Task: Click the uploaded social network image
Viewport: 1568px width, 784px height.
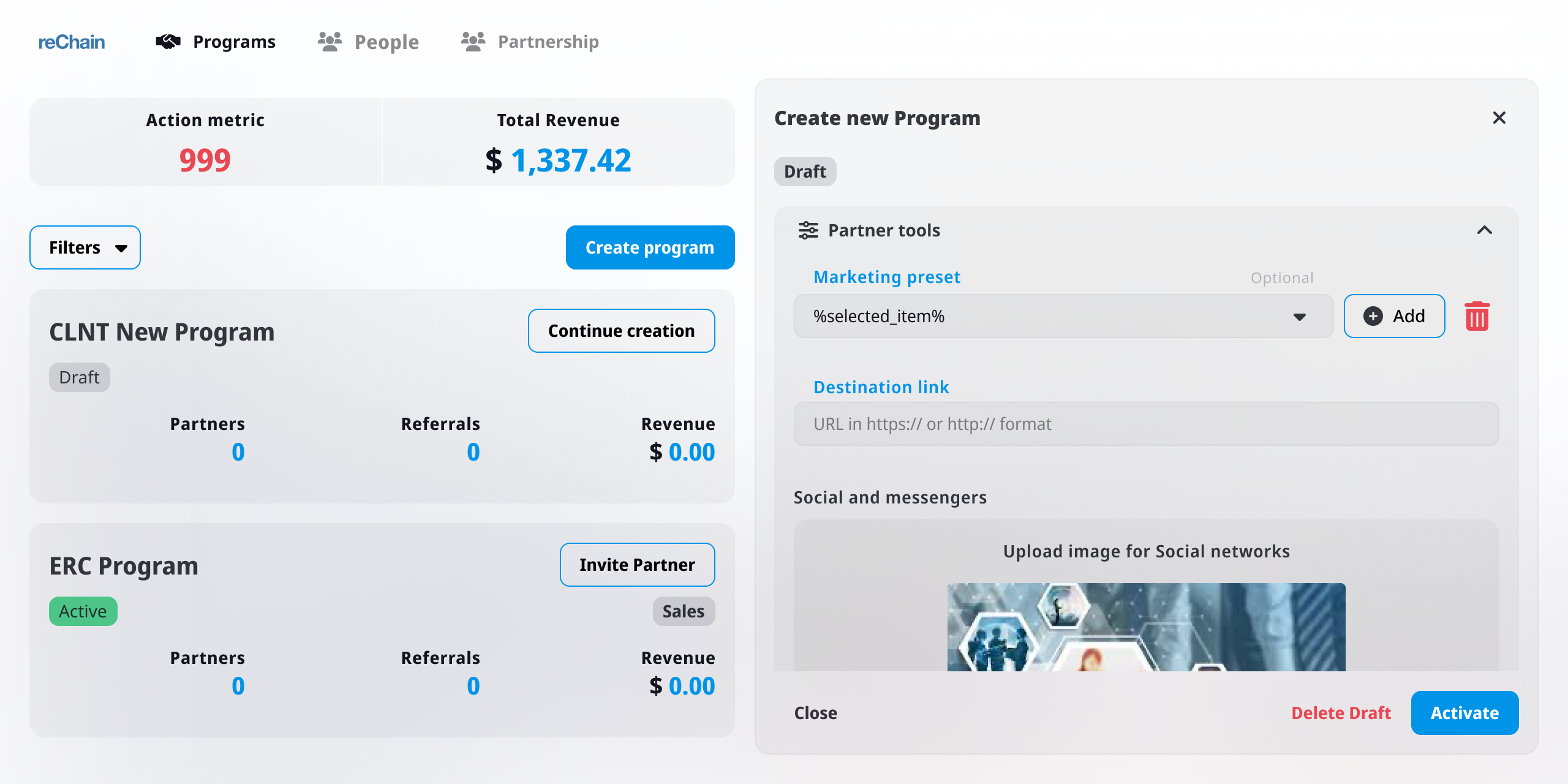Action: [1146, 627]
